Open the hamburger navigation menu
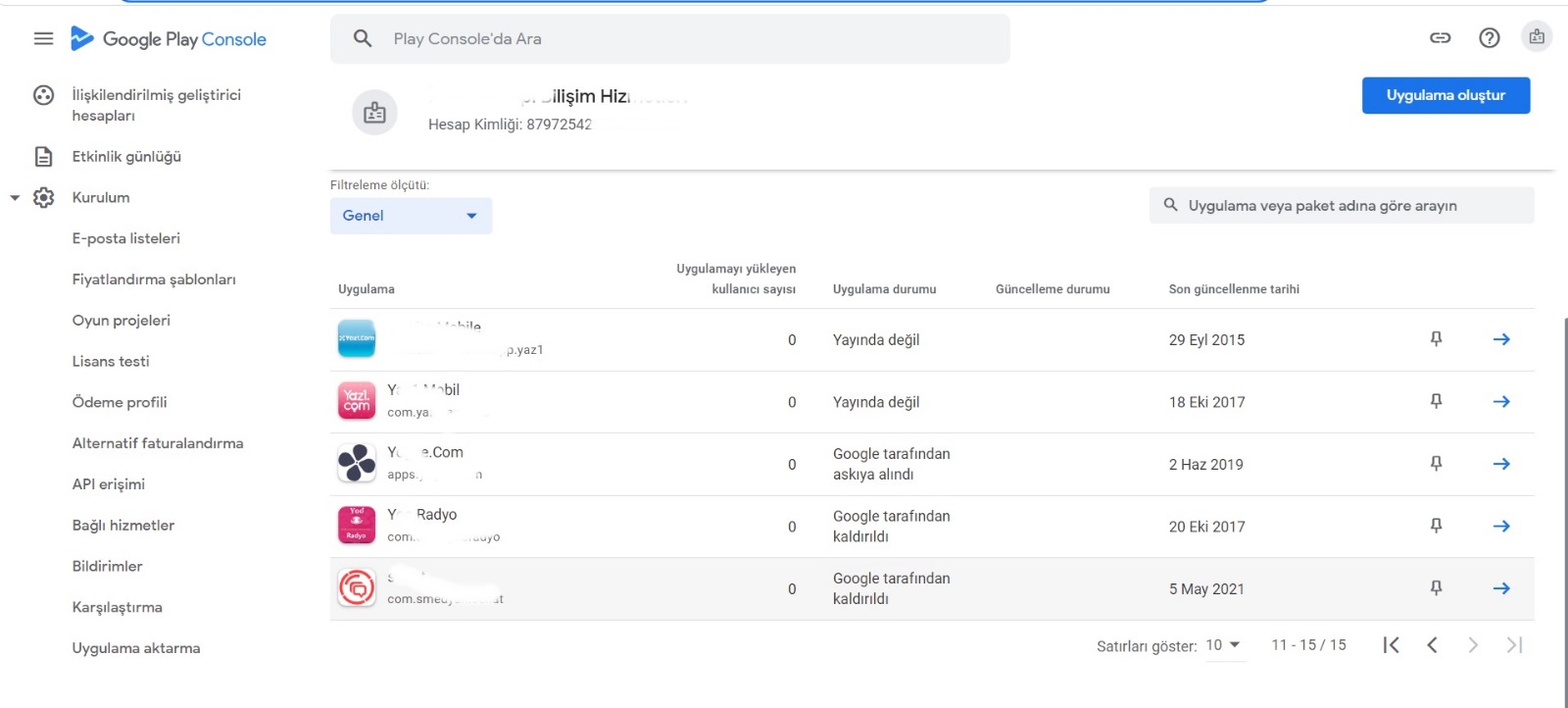 coord(43,39)
